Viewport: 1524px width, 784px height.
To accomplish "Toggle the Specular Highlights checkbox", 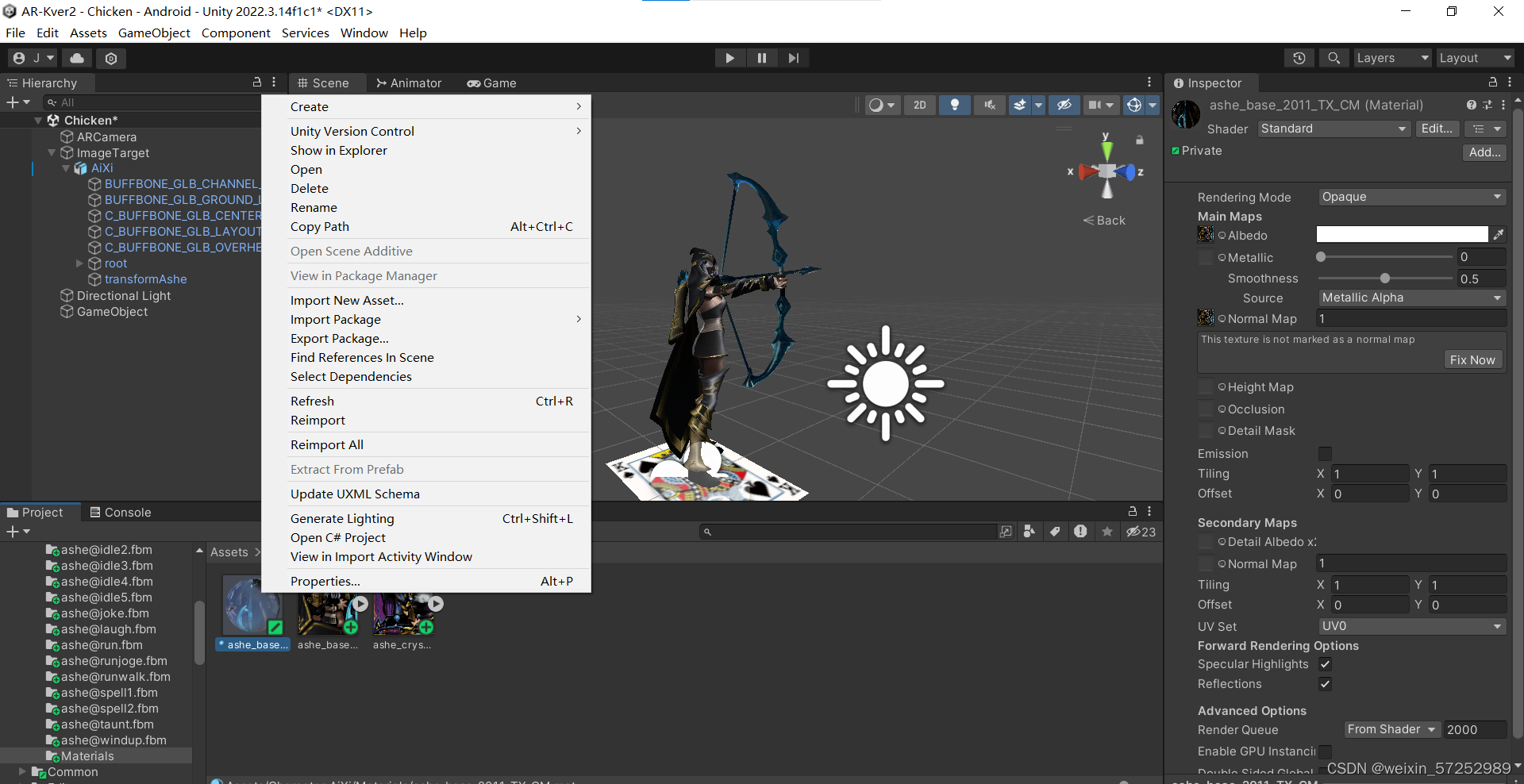I will (x=1325, y=664).
